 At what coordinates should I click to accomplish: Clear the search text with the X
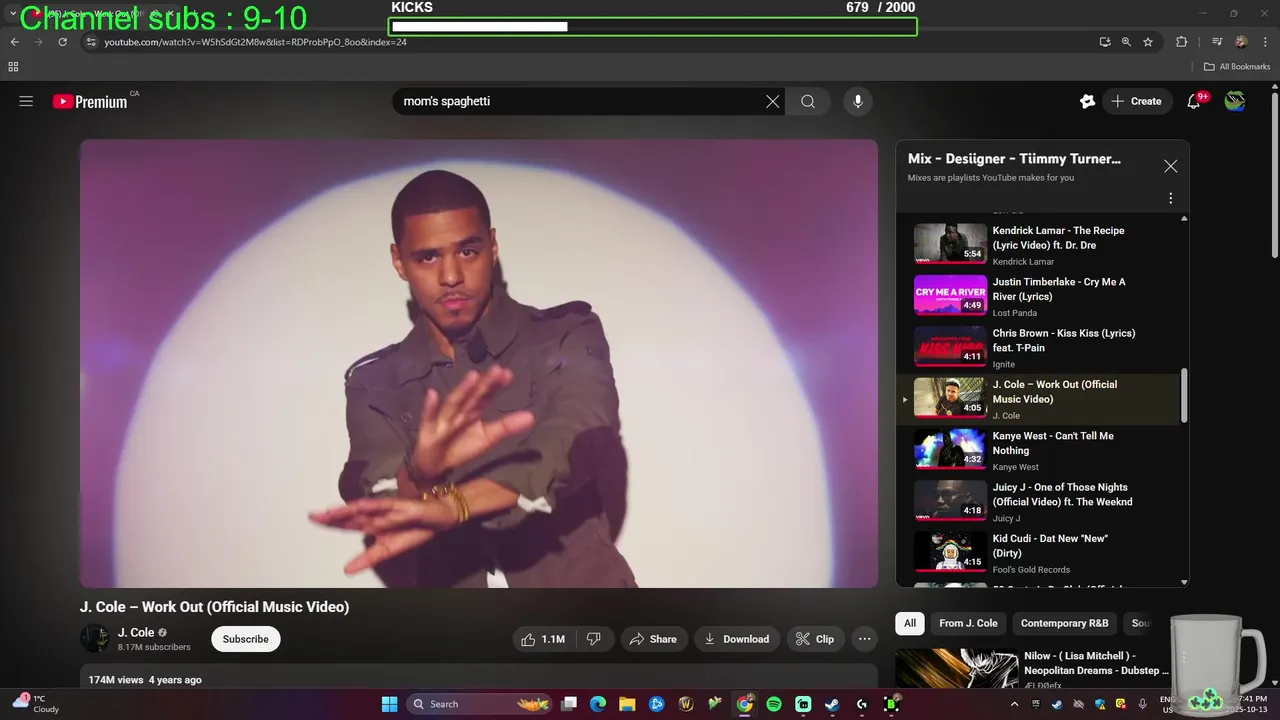(x=772, y=101)
